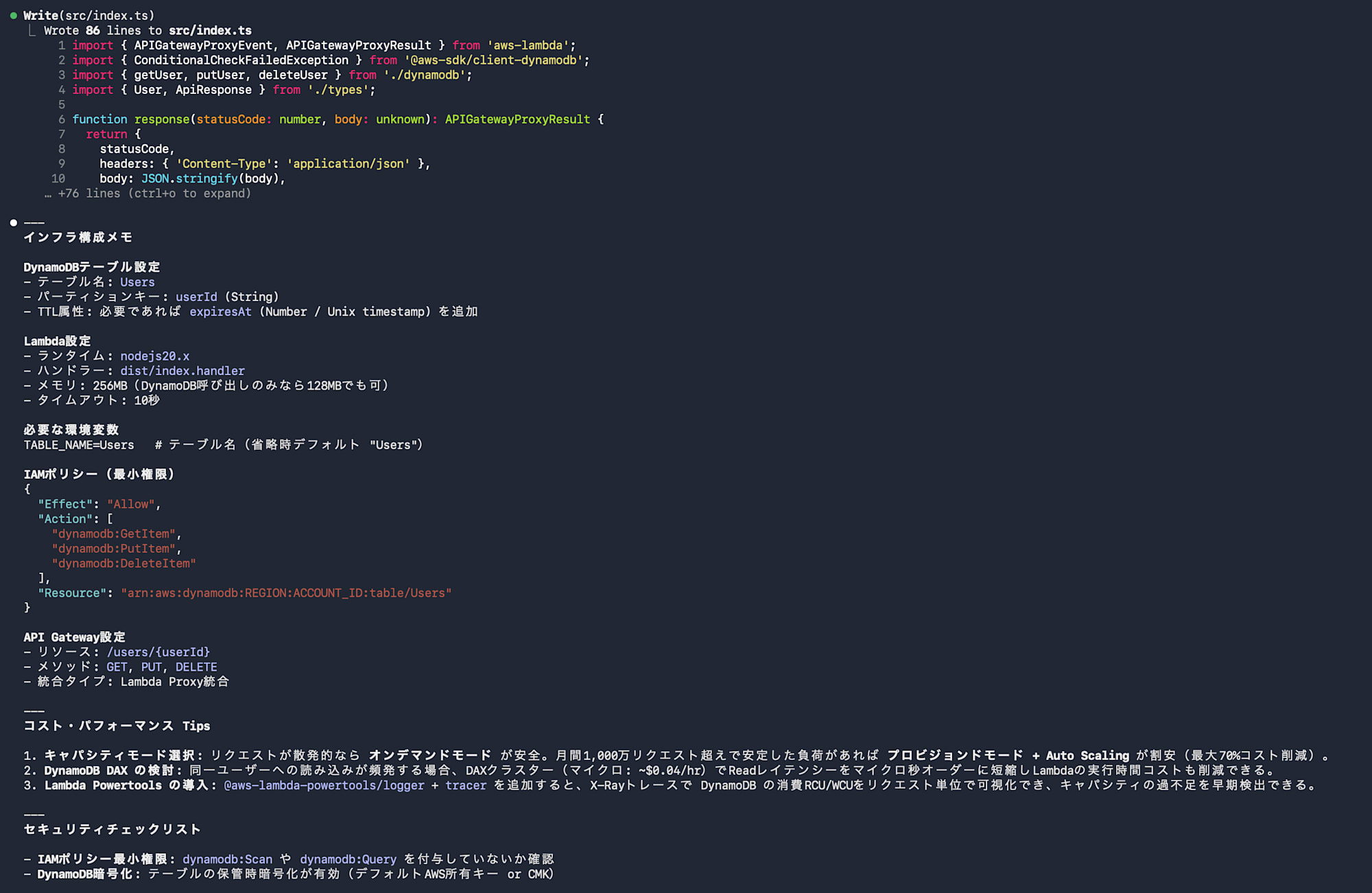Click the /users/{userId} resource path
This screenshot has width=1372, height=893.
click(x=158, y=652)
